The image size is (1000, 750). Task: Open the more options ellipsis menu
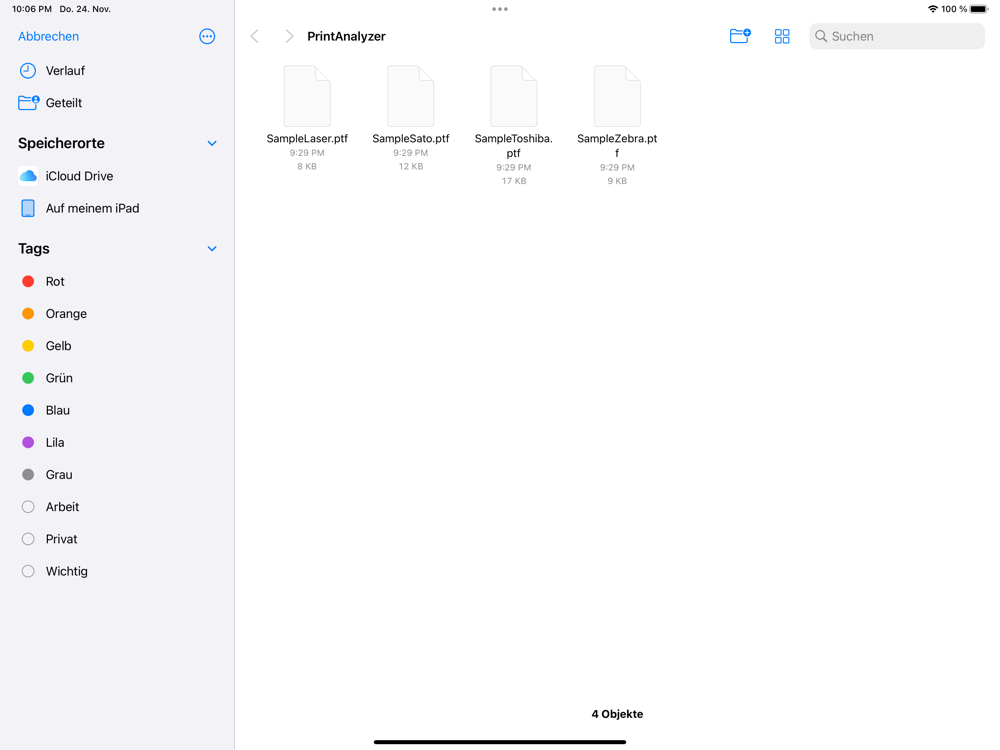click(x=207, y=36)
